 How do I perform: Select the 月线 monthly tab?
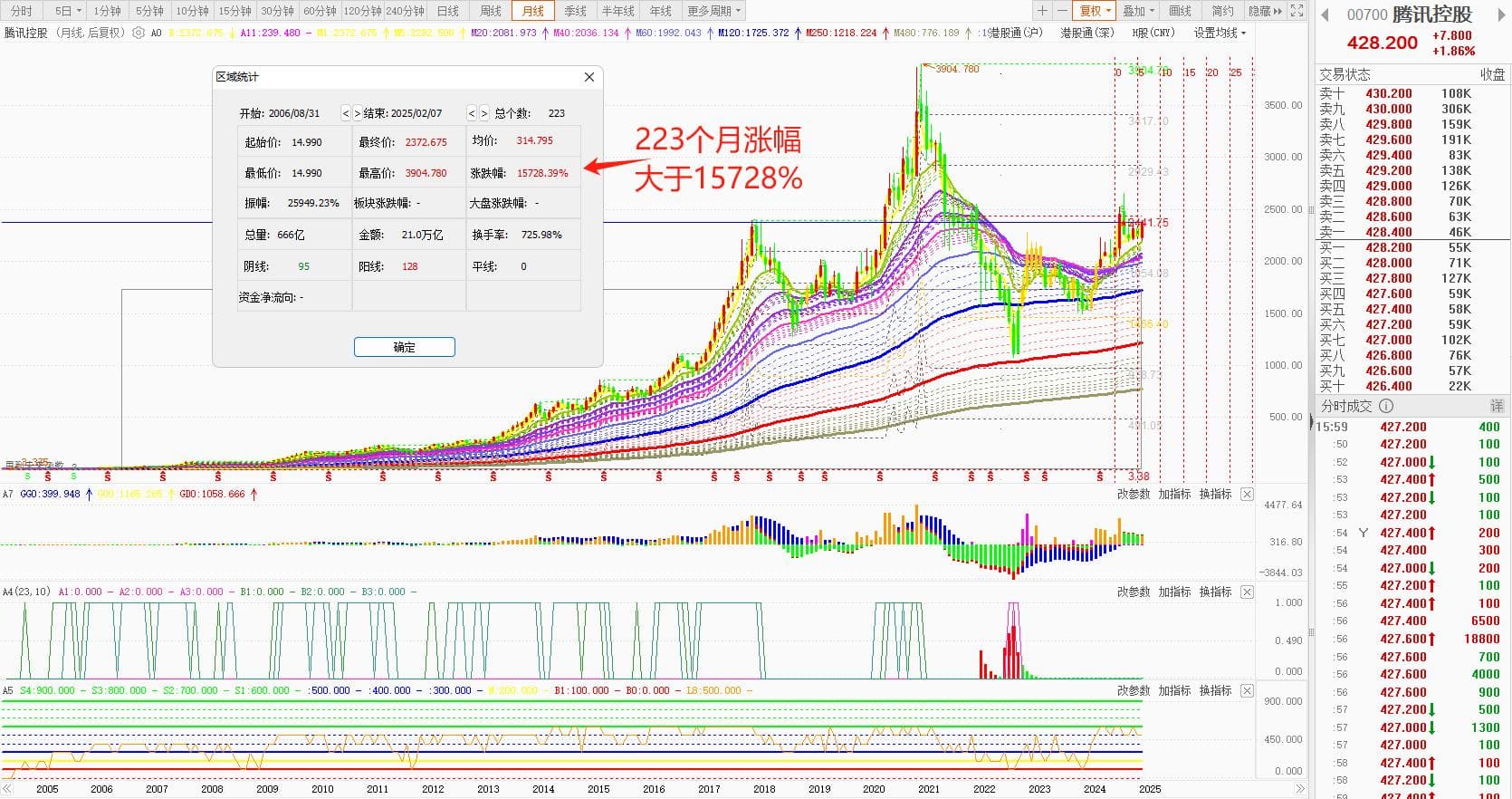pyautogui.click(x=532, y=11)
